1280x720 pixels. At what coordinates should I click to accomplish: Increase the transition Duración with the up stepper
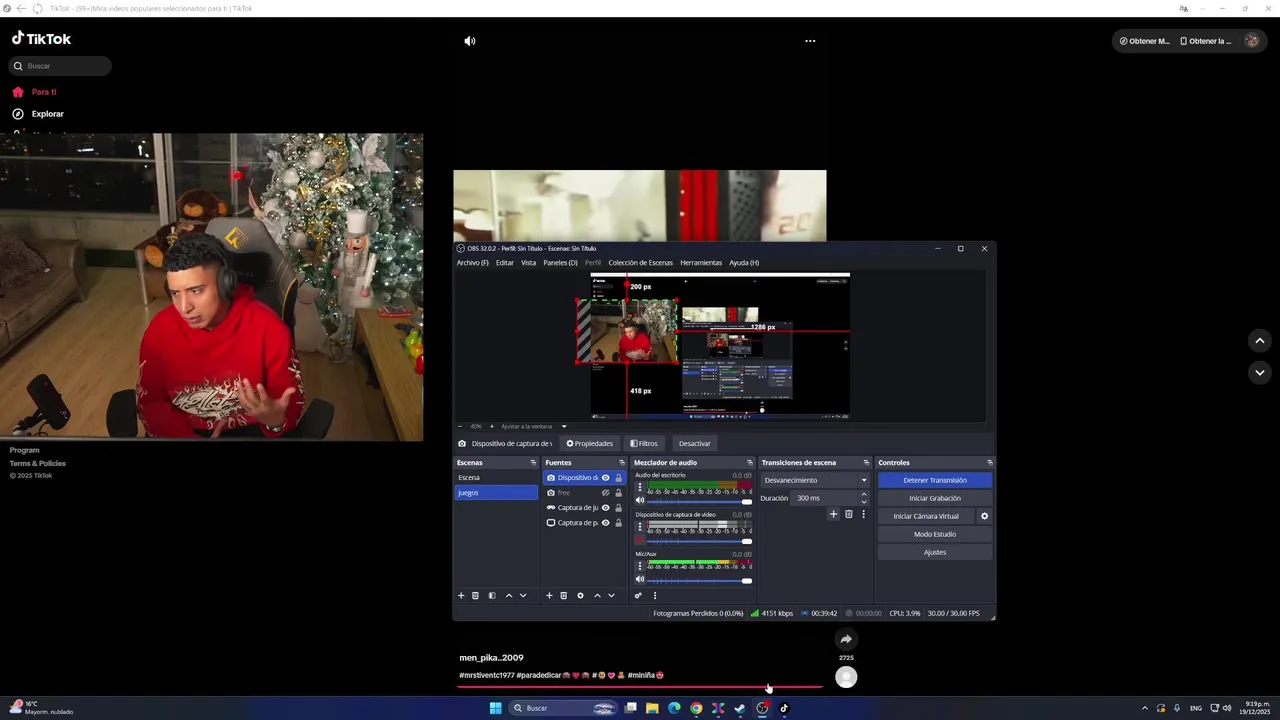864,494
